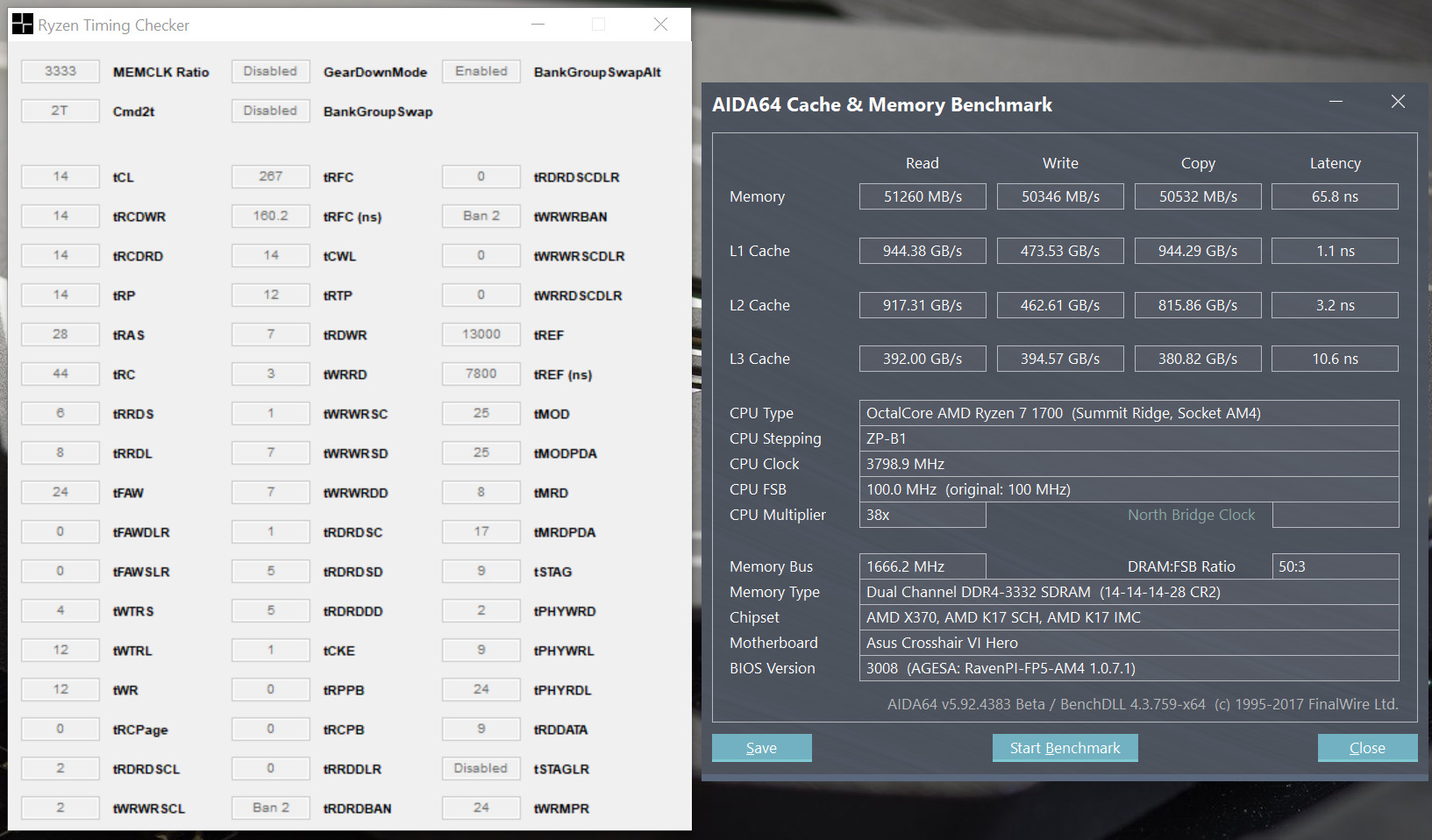Click the Motherboard field Asus Crosshair VI Hero
Viewport: 1432px width, 840px height.
point(1129,643)
